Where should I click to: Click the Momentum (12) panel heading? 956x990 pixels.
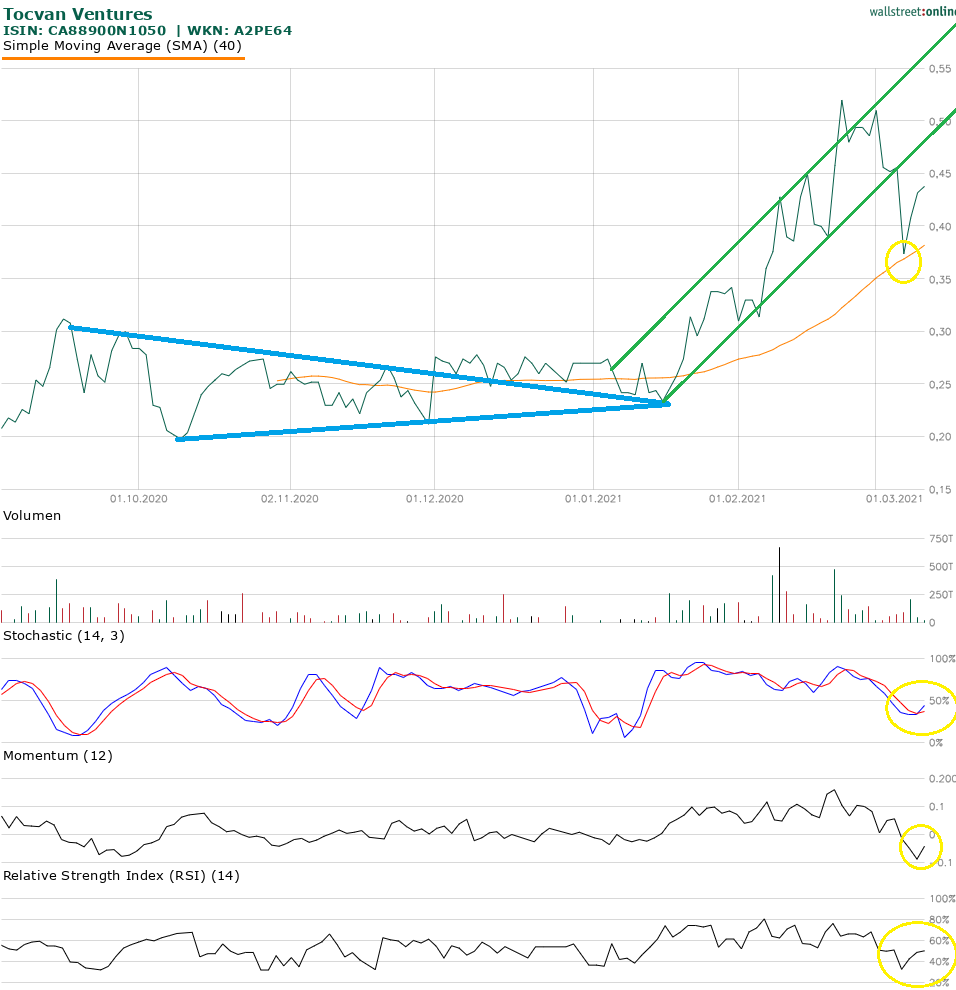click(x=58, y=756)
